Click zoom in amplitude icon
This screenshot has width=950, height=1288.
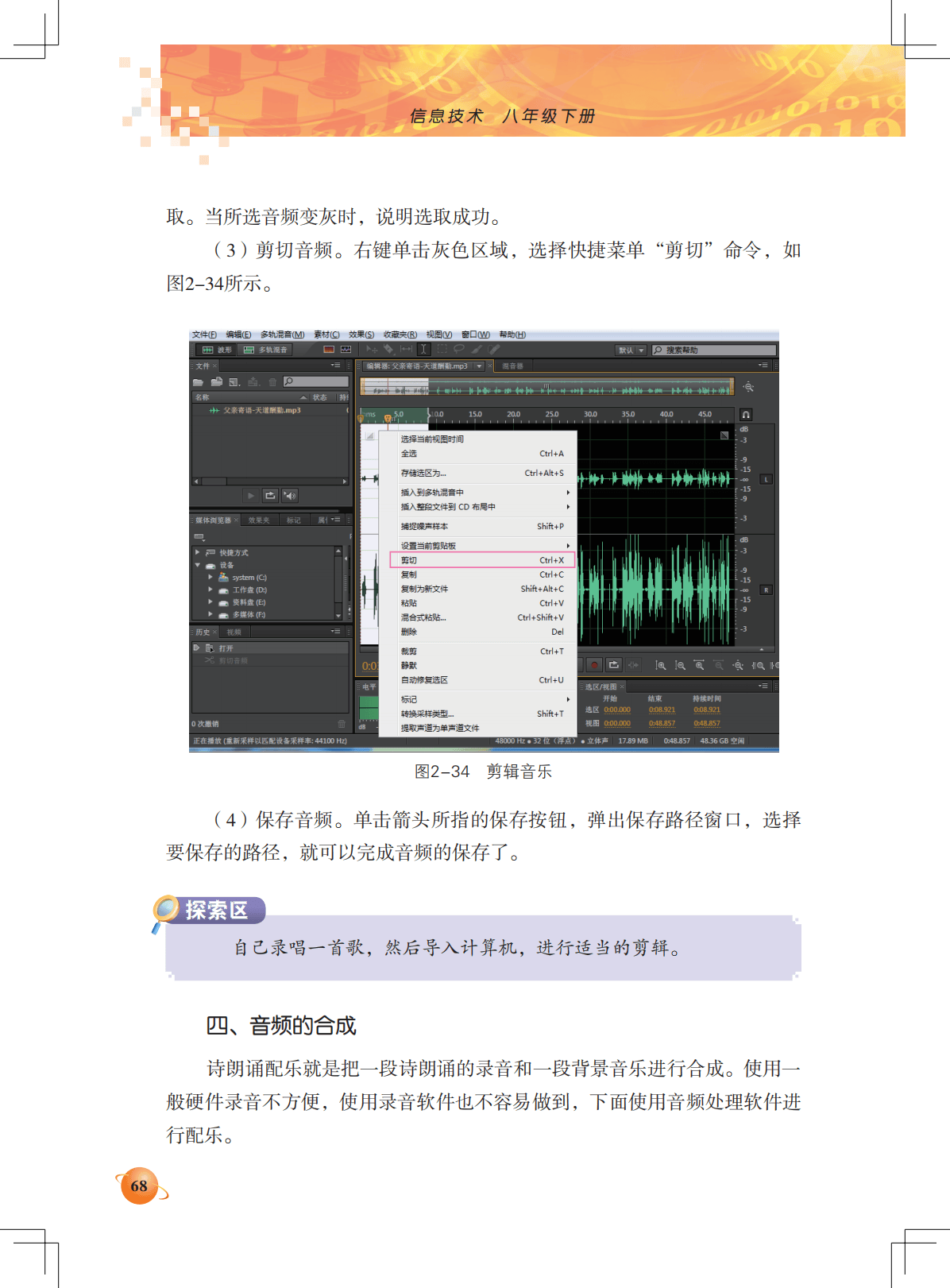(661, 665)
